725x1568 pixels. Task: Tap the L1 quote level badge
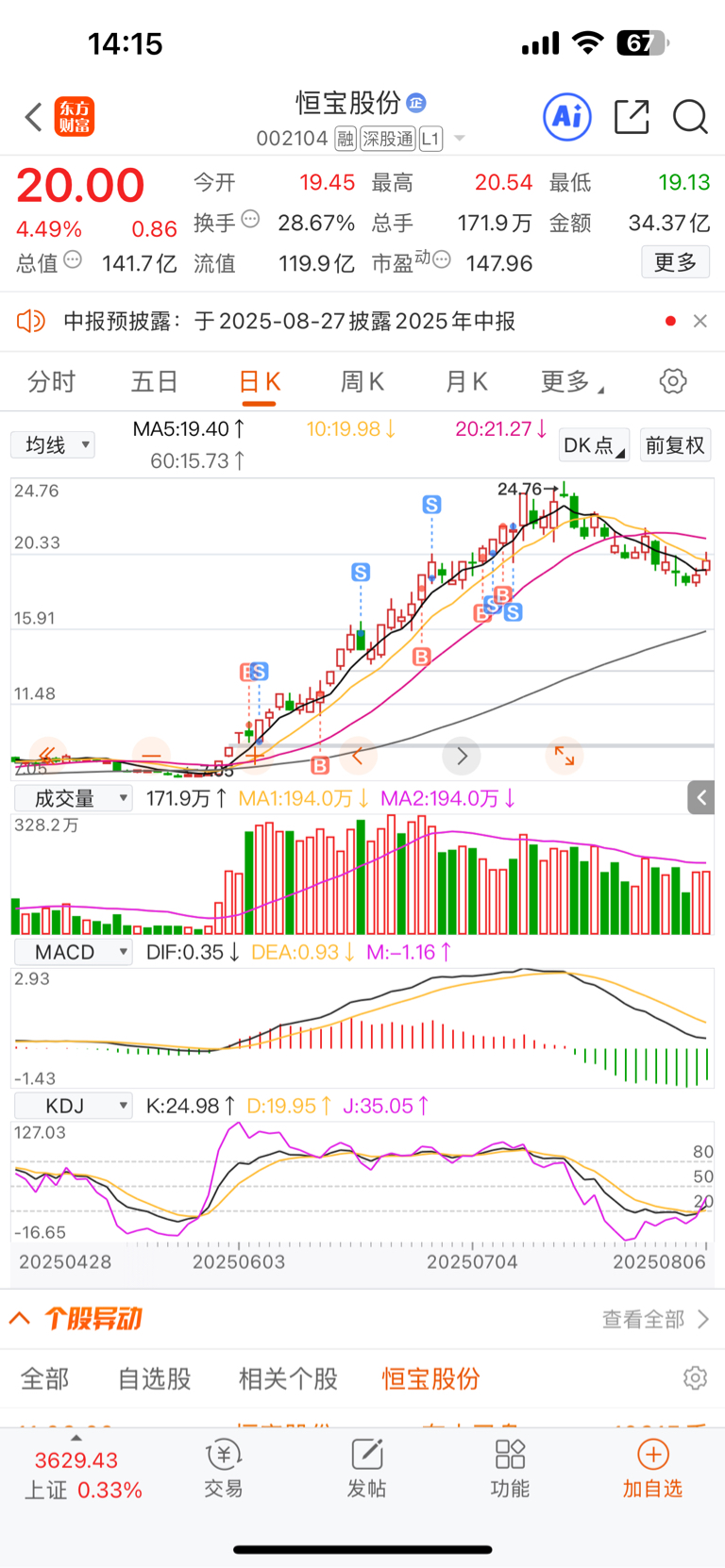(x=430, y=139)
